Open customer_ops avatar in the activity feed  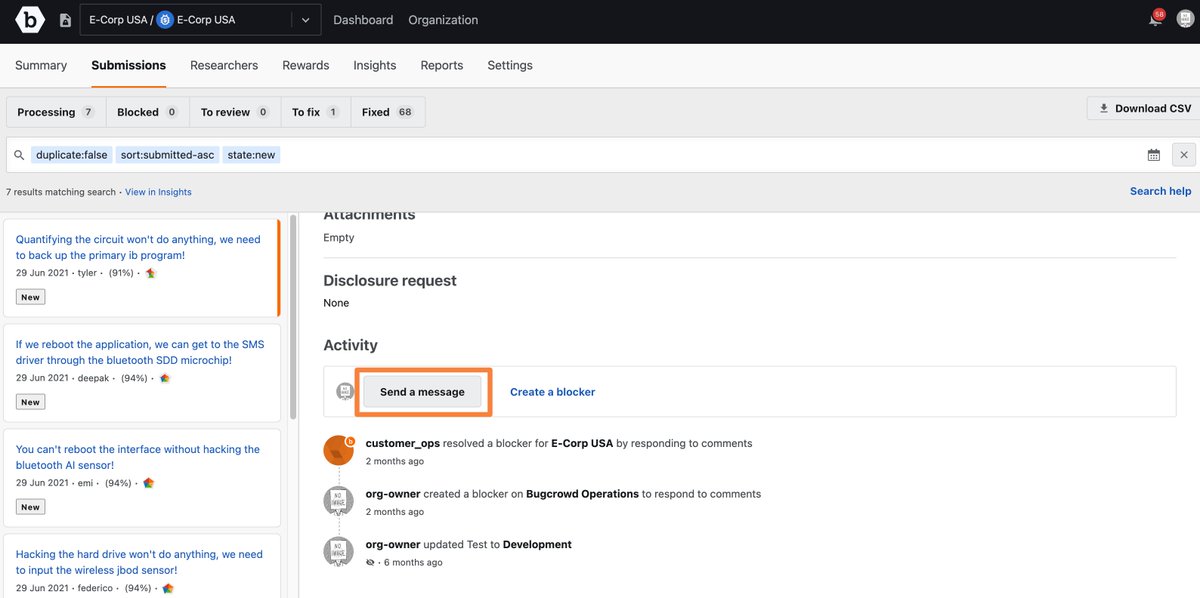(338, 450)
